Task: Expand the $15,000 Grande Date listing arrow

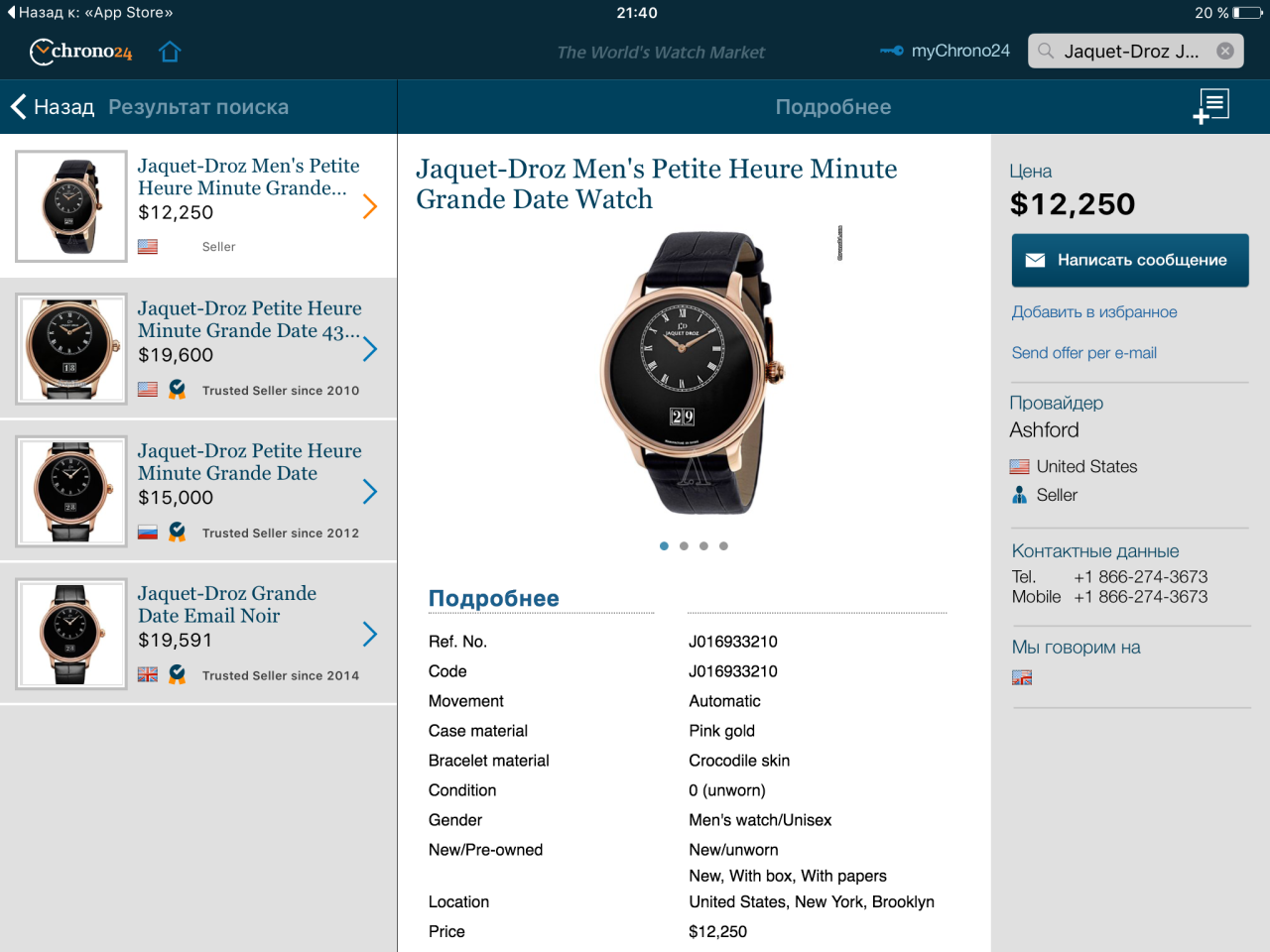Action: click(x=370, y=492)
